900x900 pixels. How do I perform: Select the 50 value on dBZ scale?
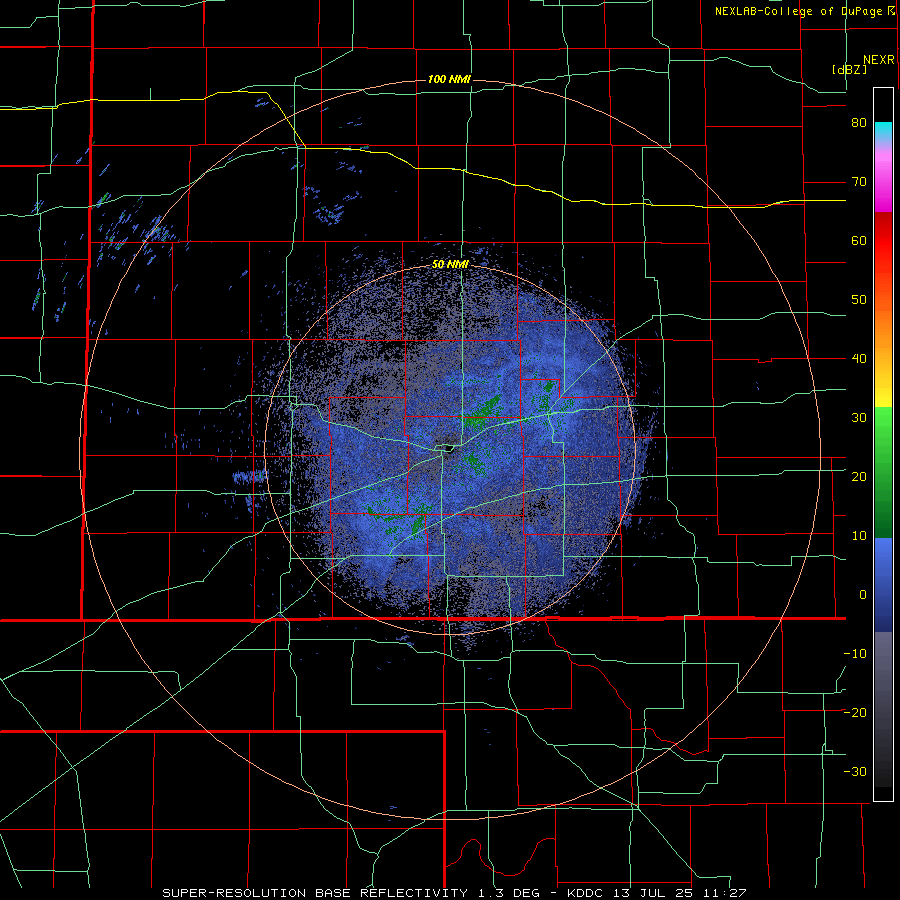pyautogui.click(x=859, y=300)
